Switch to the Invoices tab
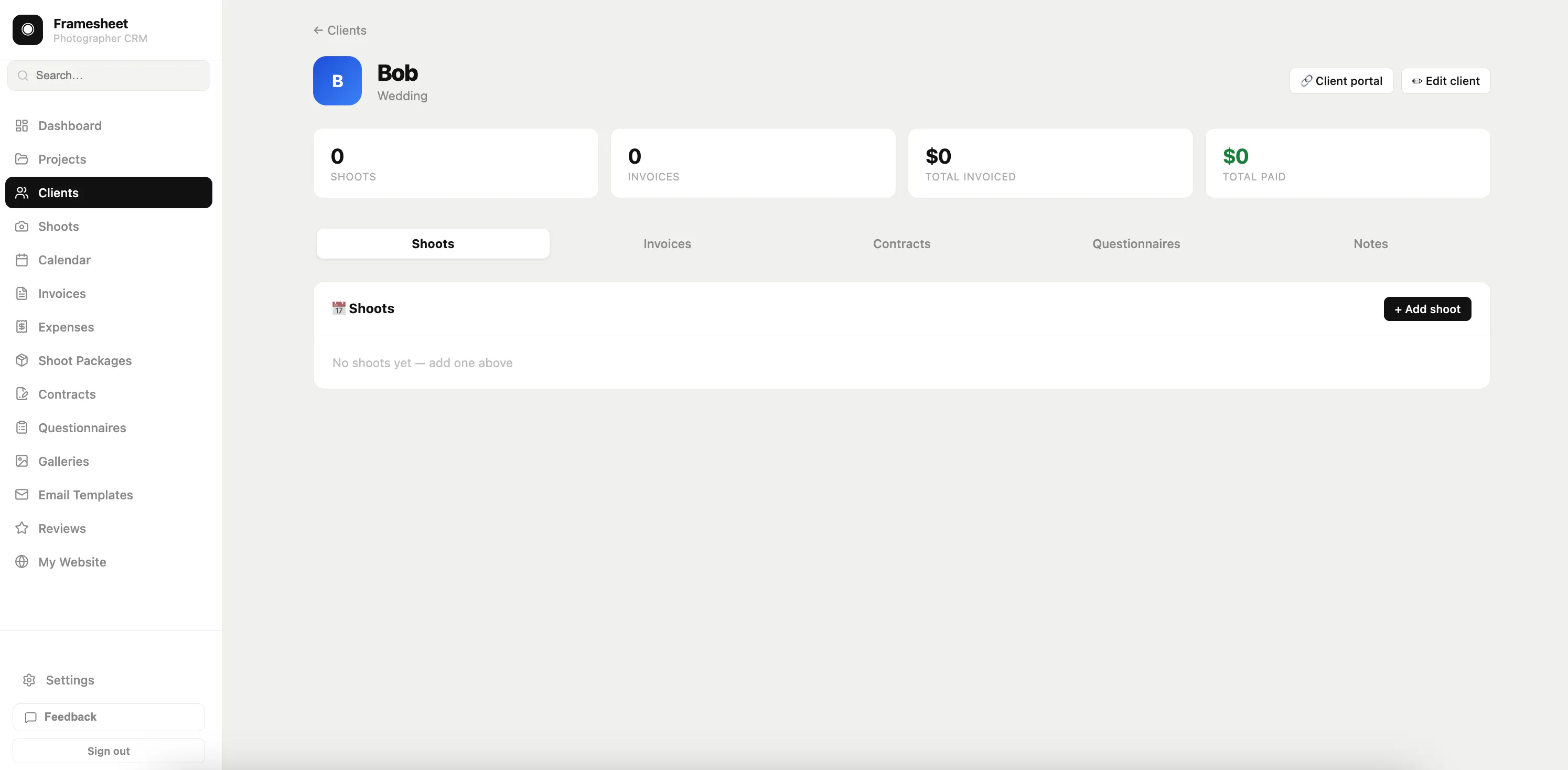This screenshot has width=1568, height=770. [x=667, y=243]
